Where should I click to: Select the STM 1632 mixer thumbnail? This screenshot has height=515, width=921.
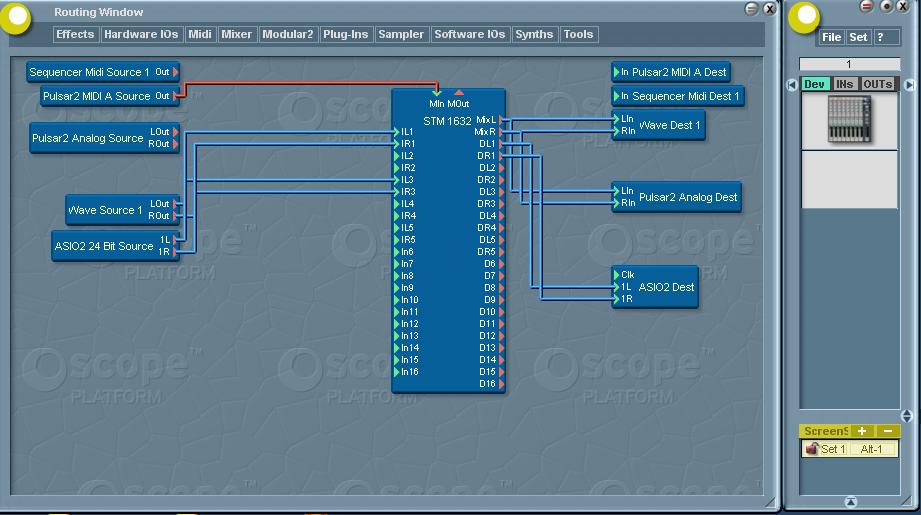click(849, 120)
